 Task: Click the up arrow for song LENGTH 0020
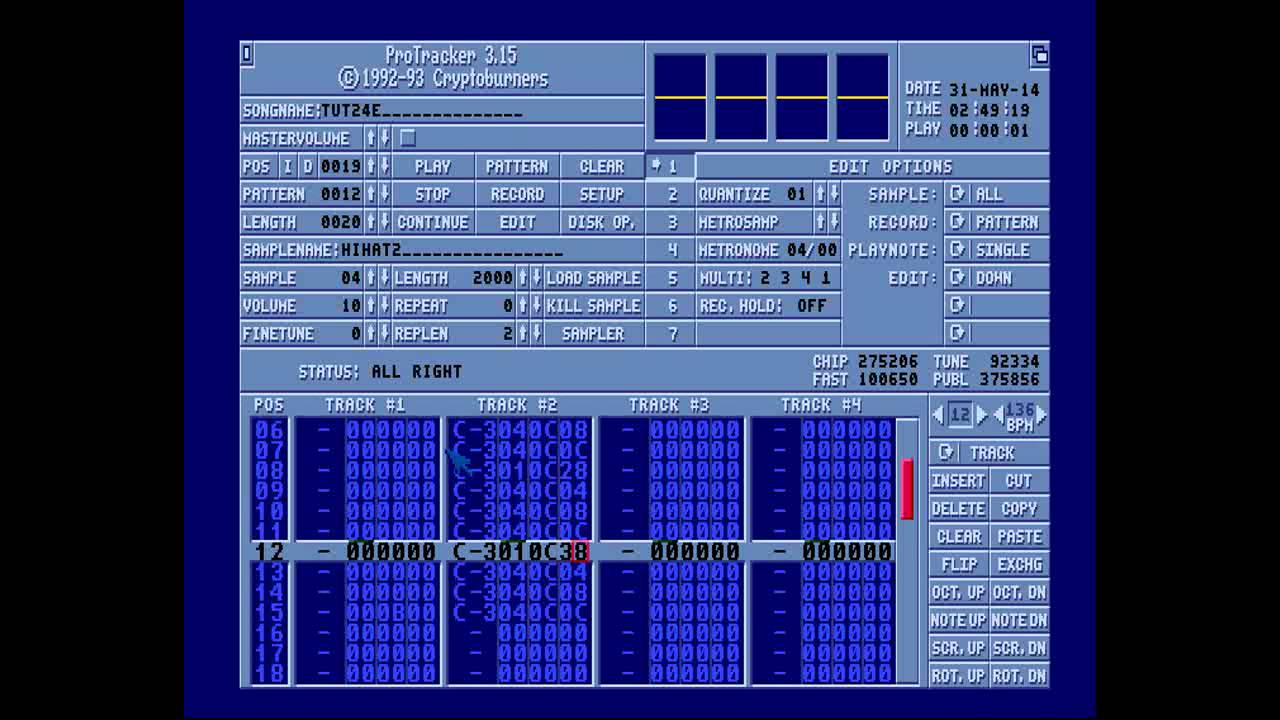(x=371, y=222)
